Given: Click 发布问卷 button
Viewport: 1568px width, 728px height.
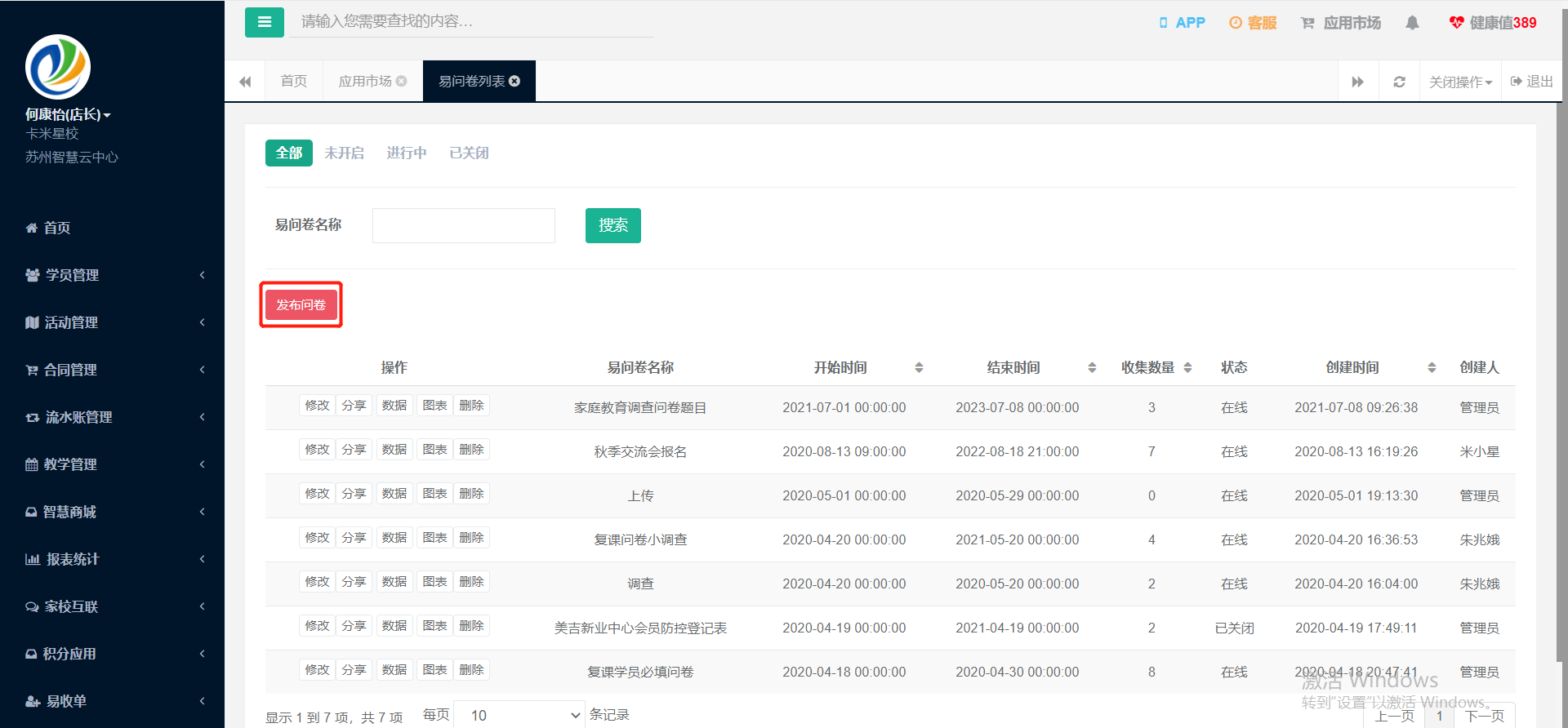Looking at the screenshot, I should coord(301,304).
